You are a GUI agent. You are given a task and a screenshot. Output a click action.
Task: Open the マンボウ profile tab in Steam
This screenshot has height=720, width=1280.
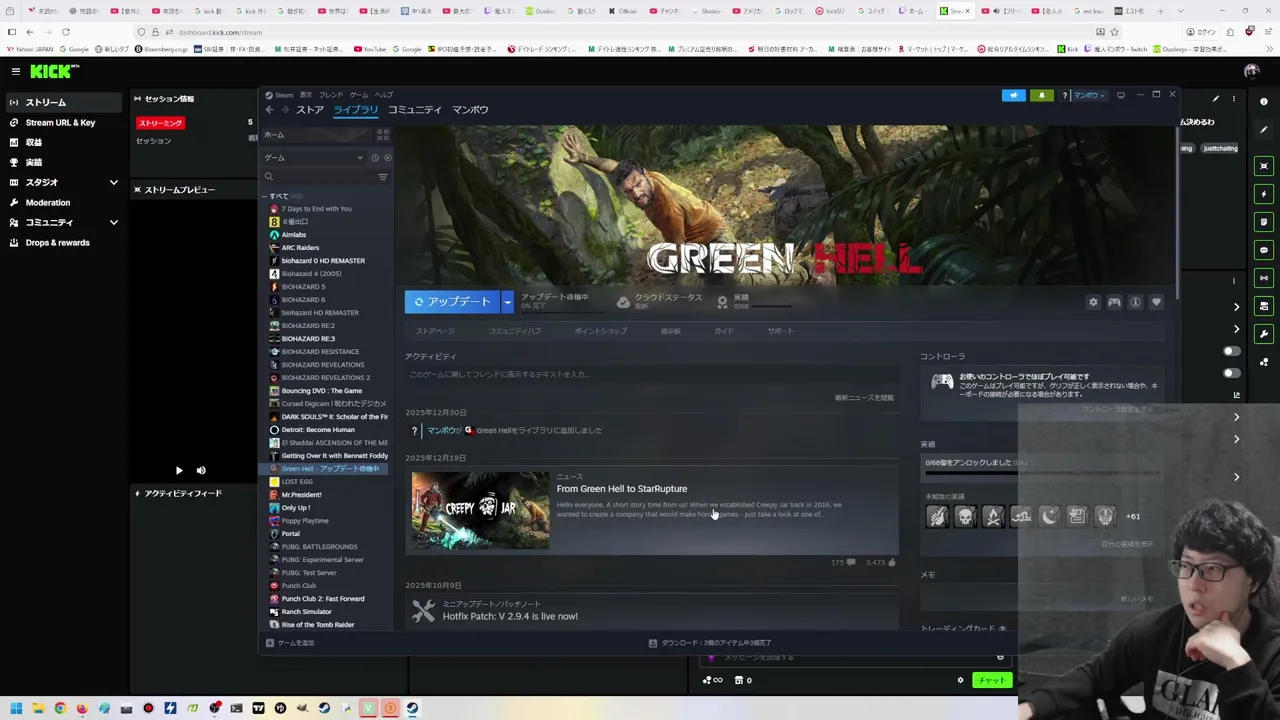[x=470, y=110]
